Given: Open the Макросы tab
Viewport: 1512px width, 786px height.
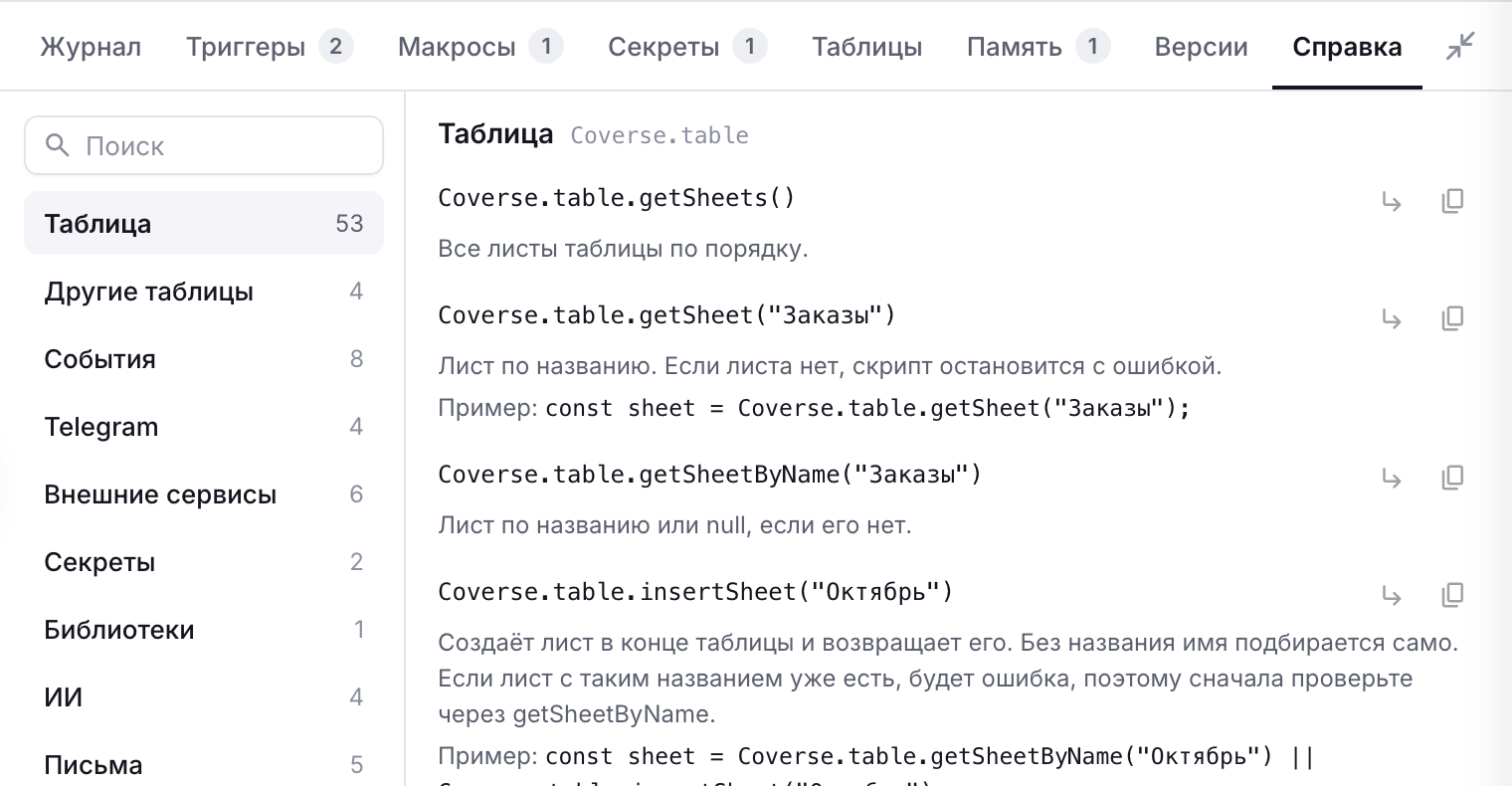Looking at the screenshot, I should click(x=480, y=47).
